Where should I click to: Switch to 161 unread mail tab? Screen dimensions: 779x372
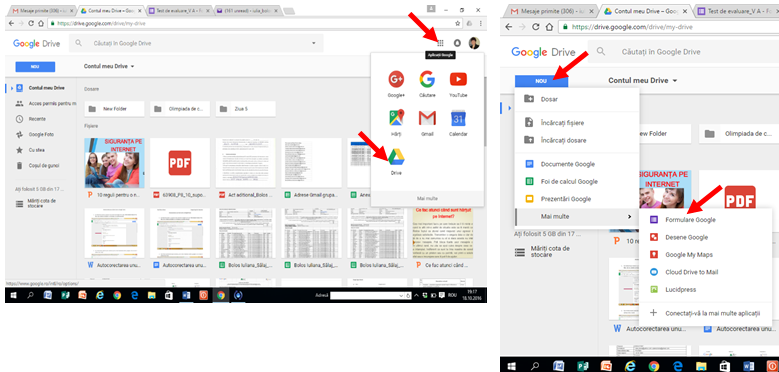(247, 10)
